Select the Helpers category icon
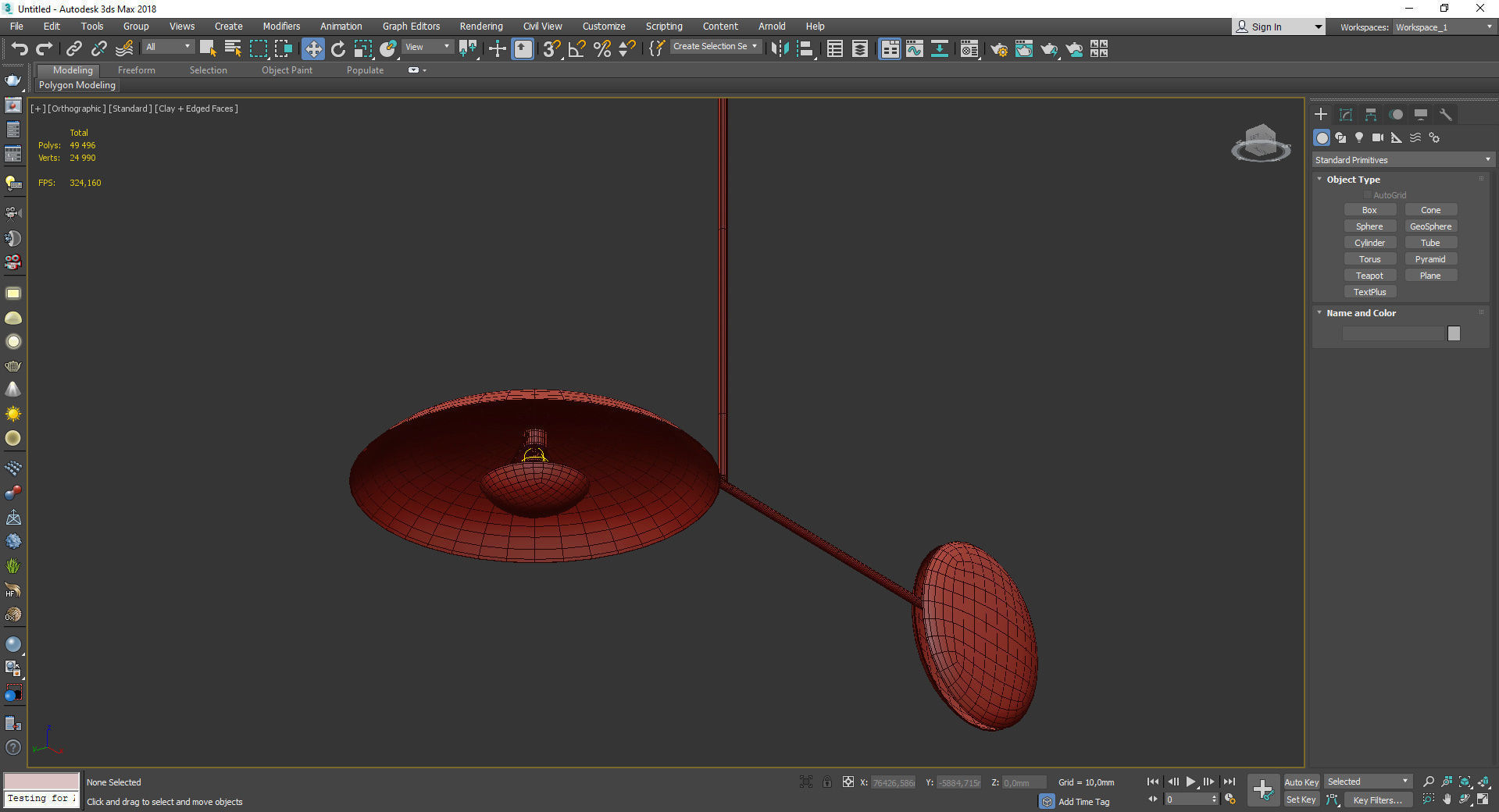The width and height of the screenshot is (1499, 812). 1397,137
